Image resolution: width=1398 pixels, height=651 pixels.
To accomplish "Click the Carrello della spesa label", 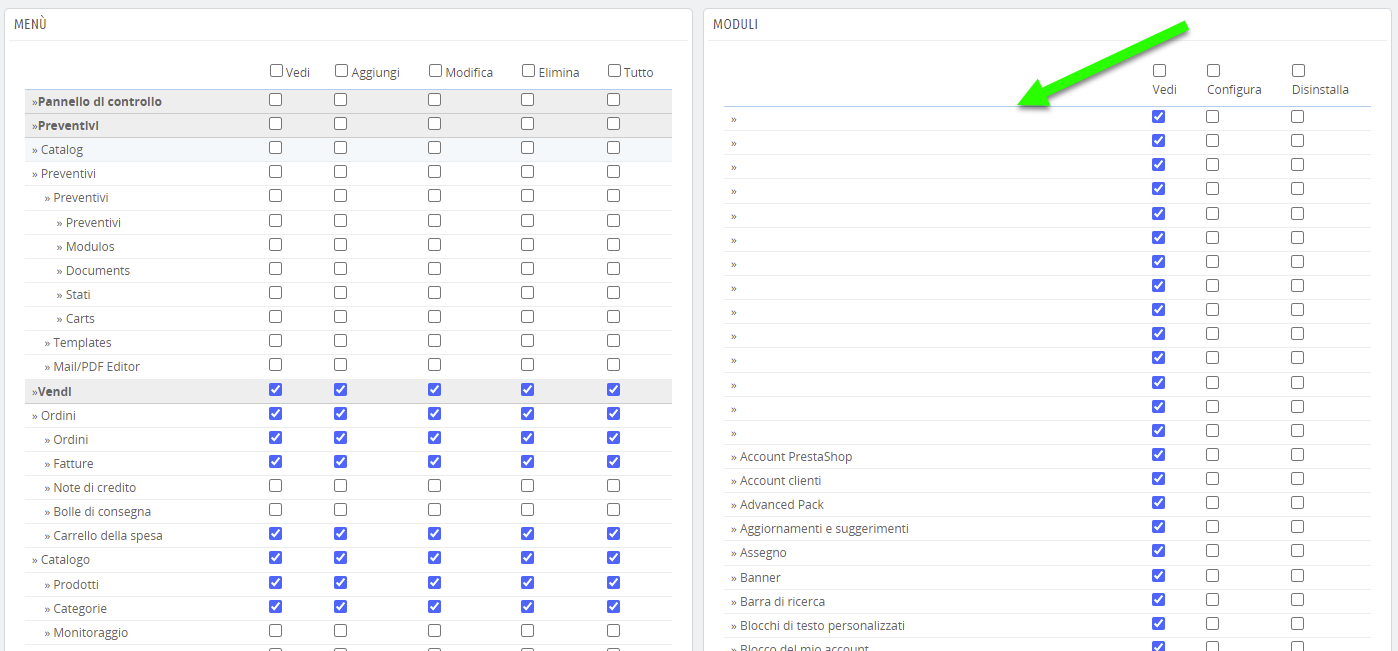I will pyautogui.click(x=108, y=536).
